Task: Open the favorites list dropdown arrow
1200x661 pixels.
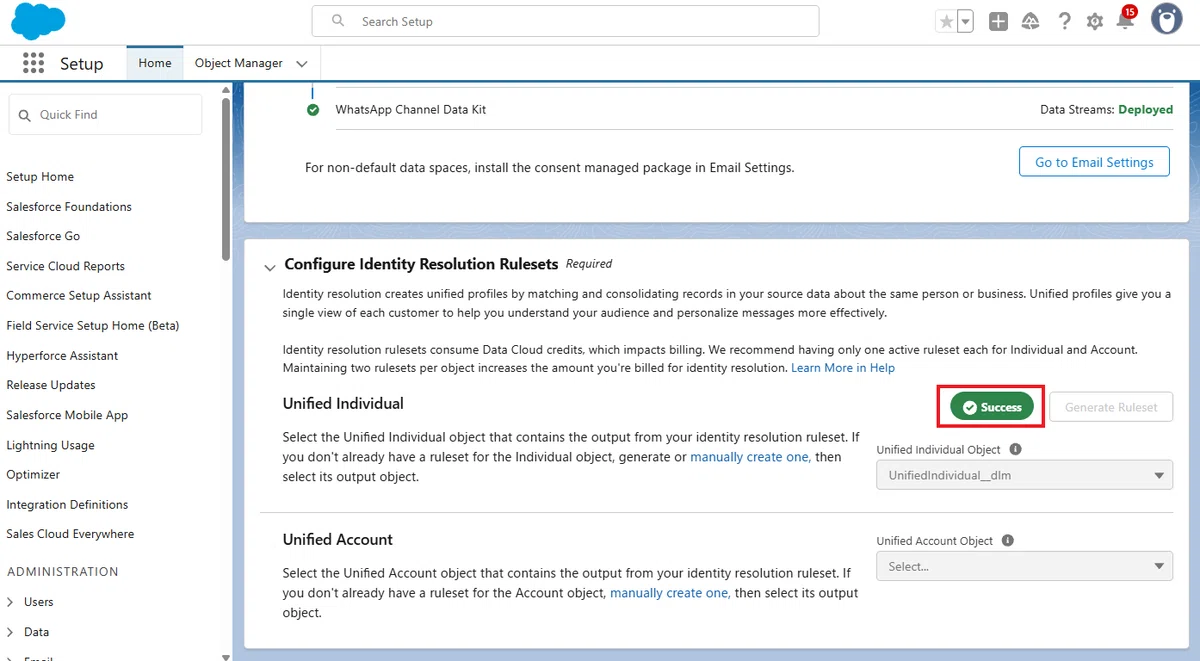Action: (x=965, y=21)
